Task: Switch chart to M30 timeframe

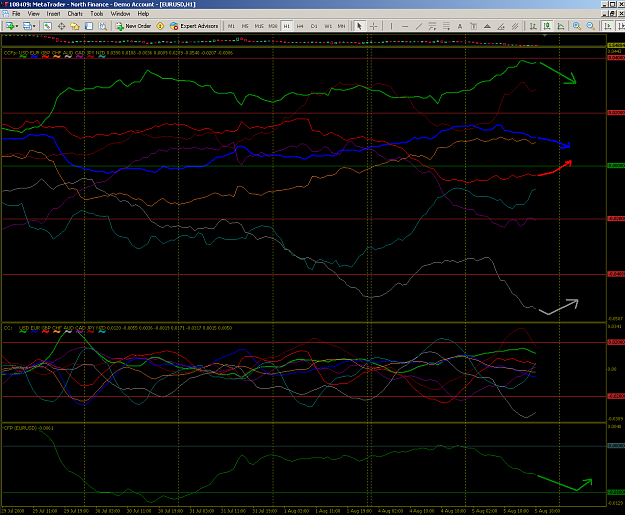Action: pyautogui.click(x=273, y=26)
